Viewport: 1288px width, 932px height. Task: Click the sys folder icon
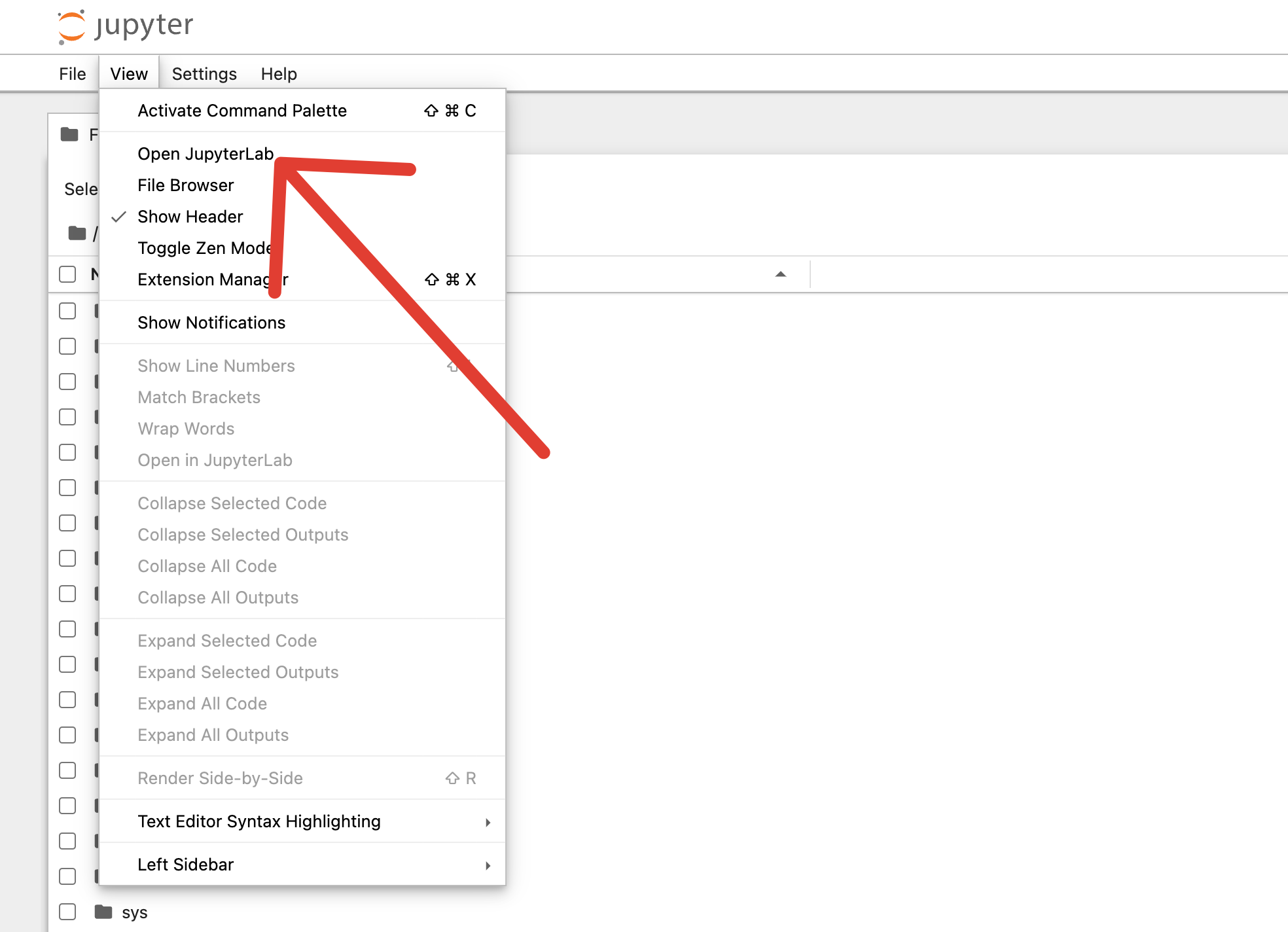103,912
